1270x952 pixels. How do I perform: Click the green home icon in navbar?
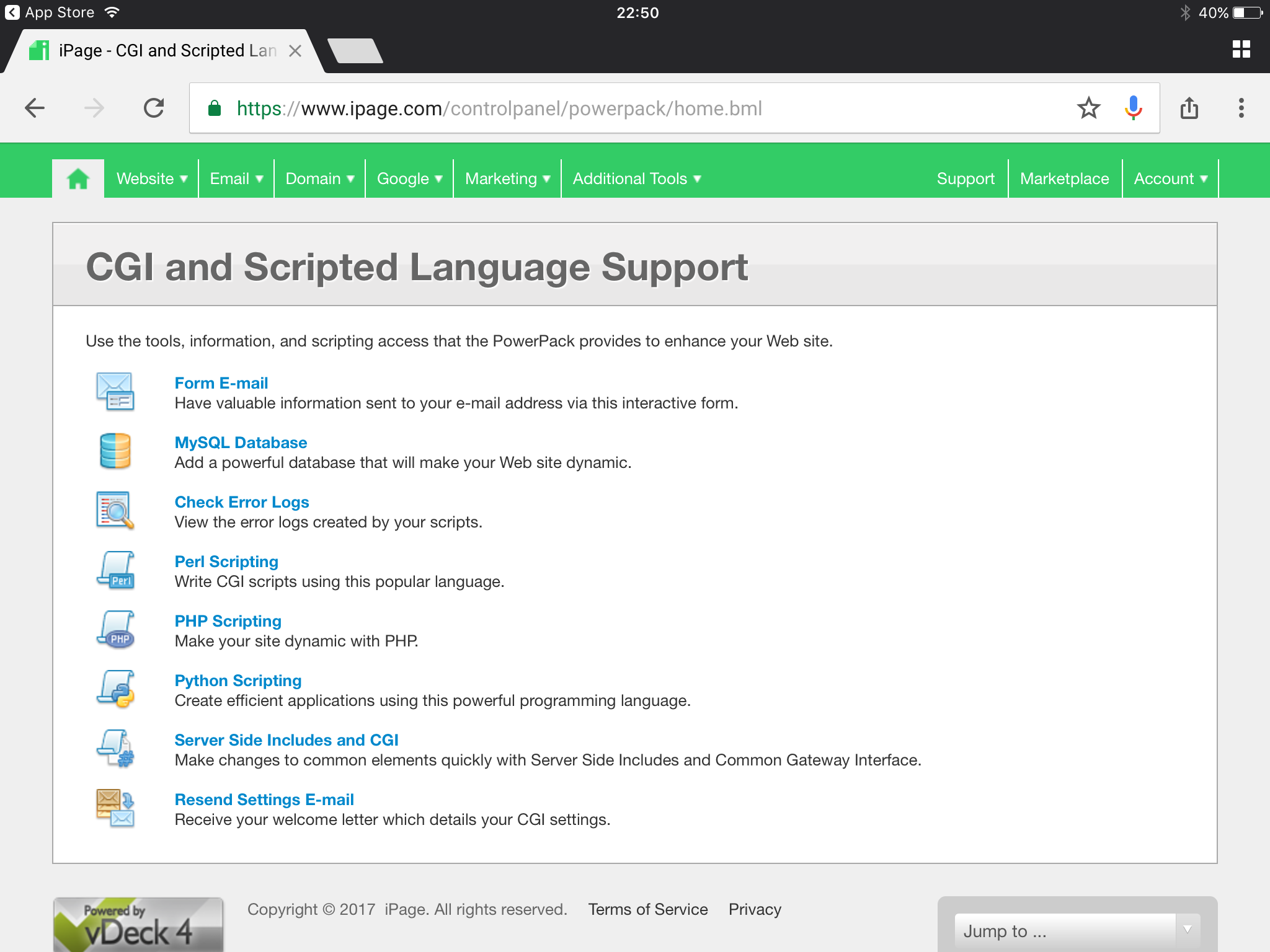pyautogui.click(x=78, y=178)
